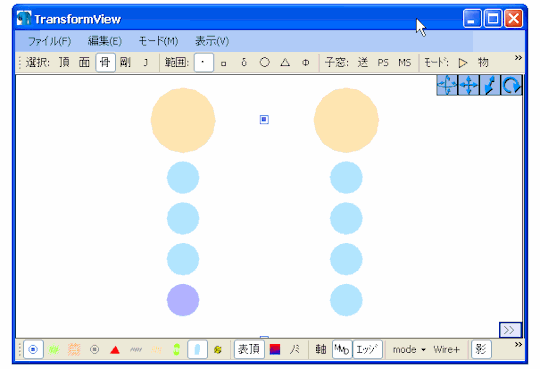
Task: Toggle the 影 shadow button
Action: [481, 349]
